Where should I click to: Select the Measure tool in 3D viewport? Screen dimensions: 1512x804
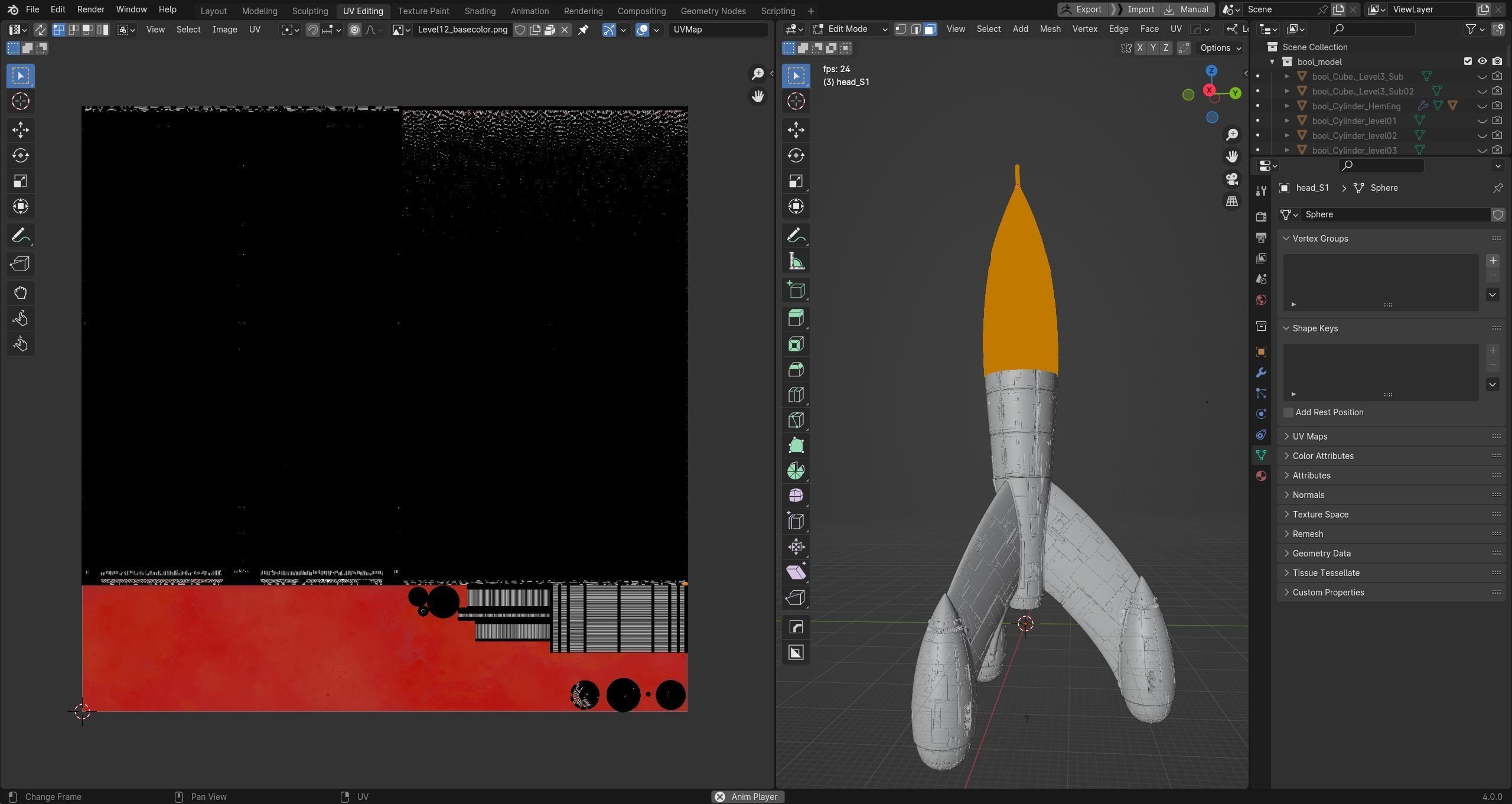796,262
